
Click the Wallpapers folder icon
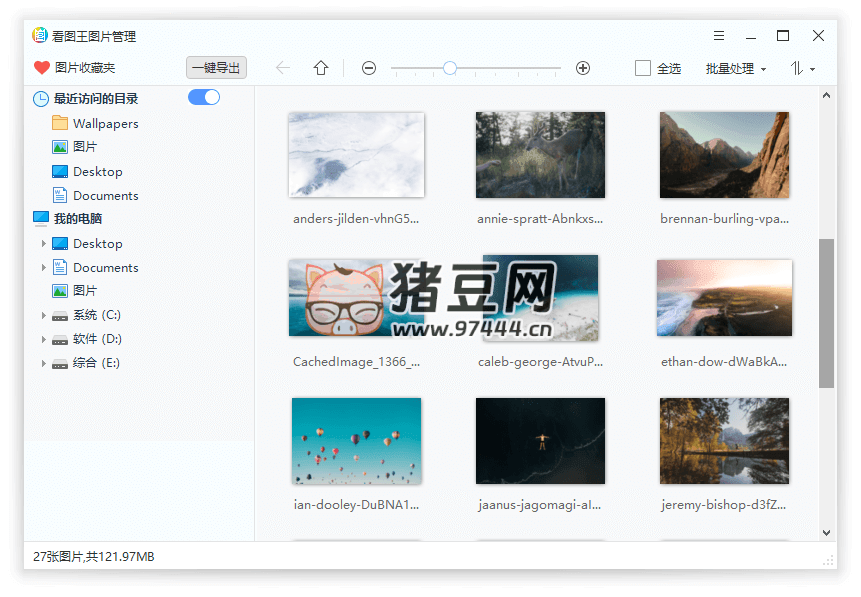(60, 122)
